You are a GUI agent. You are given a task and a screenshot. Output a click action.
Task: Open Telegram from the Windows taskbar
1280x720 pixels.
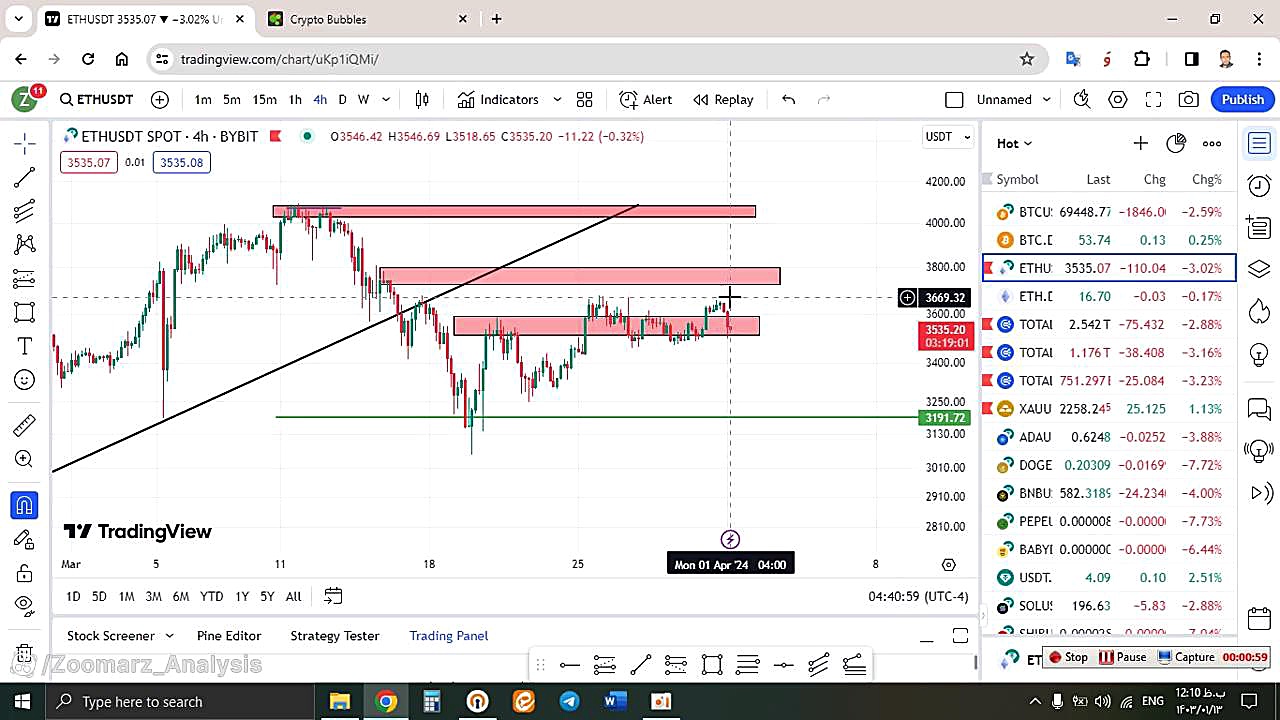tap(569, 701)
